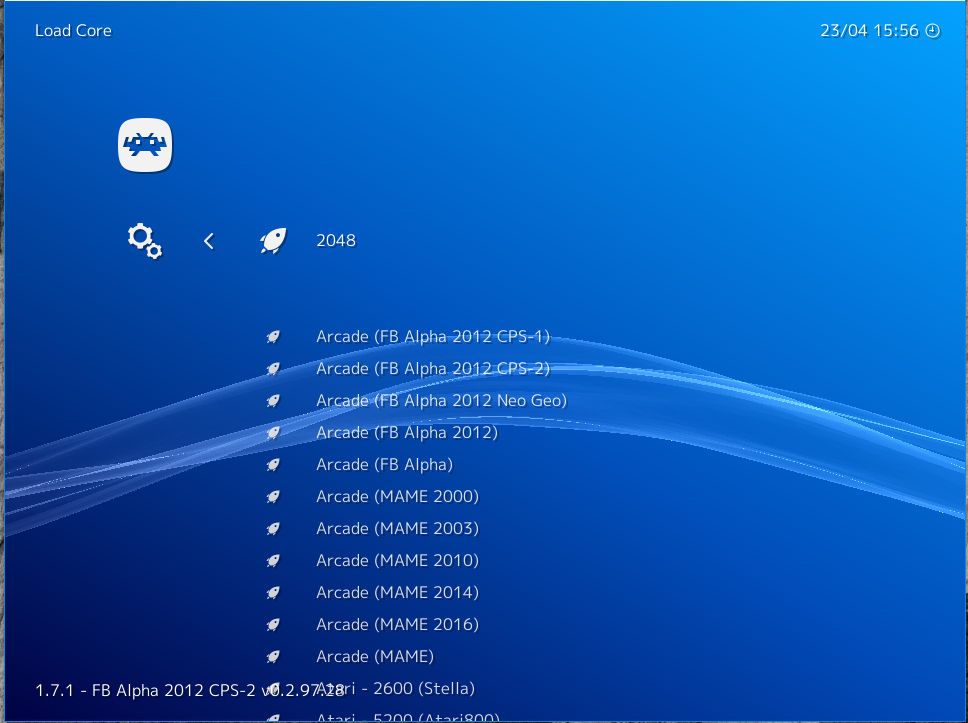This screenshot has width=968, height=723.
Task: Click the rocket icon for FB Alpha 2012 CPS-1
Action: point(273,336)
